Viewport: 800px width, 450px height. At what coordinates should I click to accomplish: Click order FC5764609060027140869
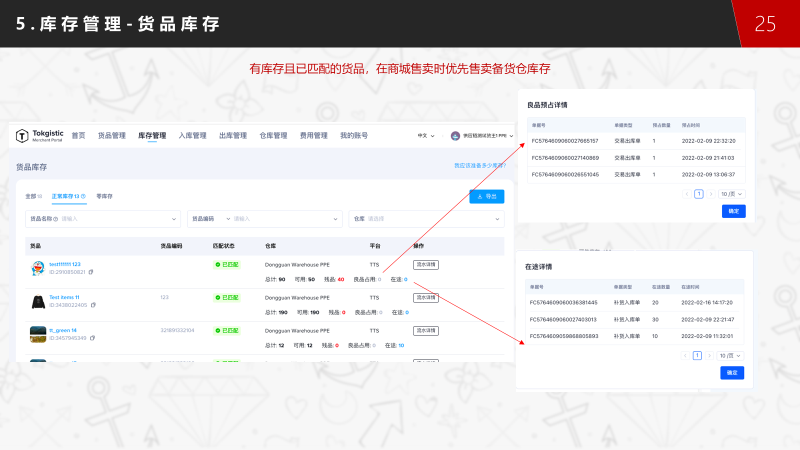click(x=565, y=158)
